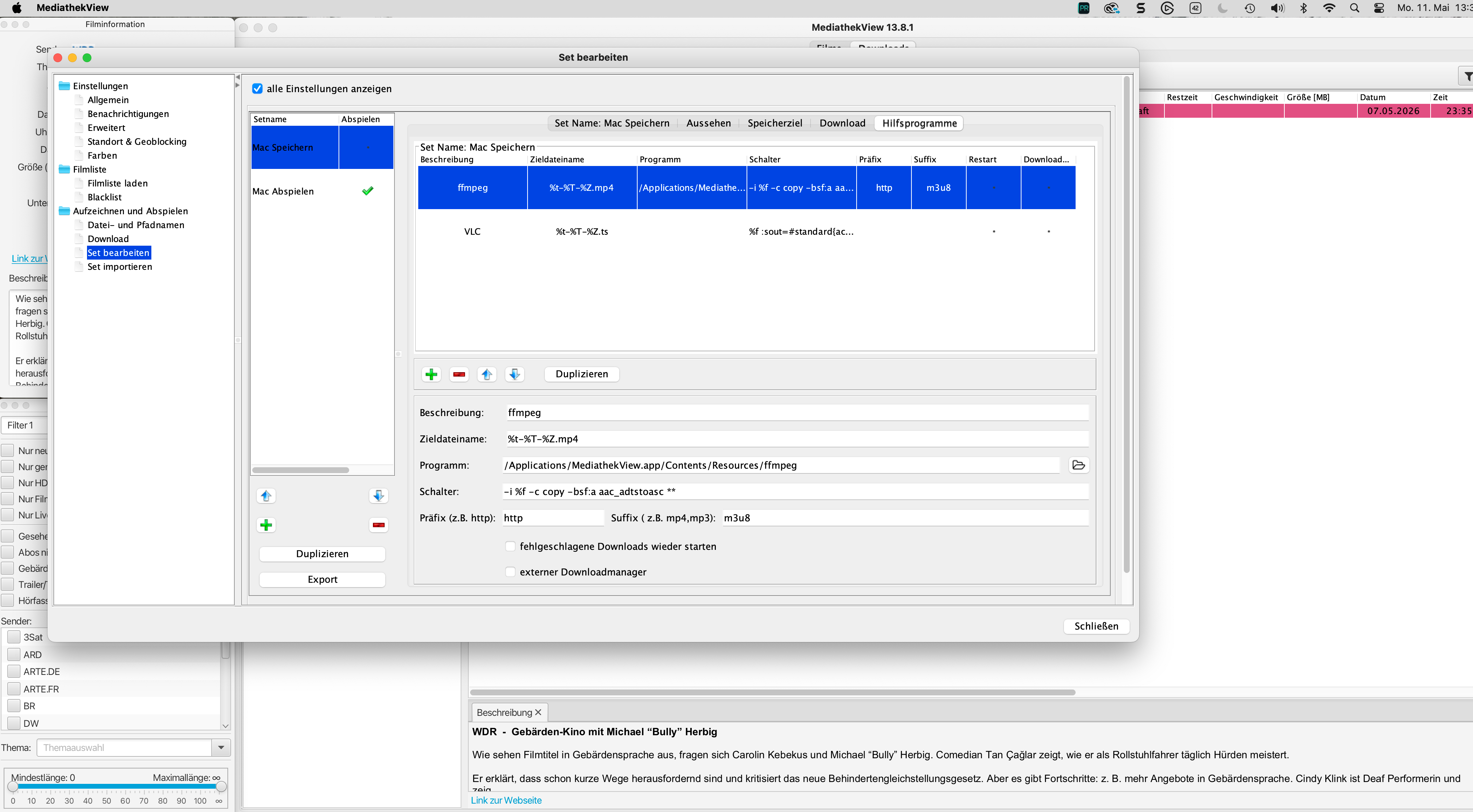Enable 'externer Downloadmanager' checkbox
Screen dimensions: 1473x812
[x=510, y=572]
